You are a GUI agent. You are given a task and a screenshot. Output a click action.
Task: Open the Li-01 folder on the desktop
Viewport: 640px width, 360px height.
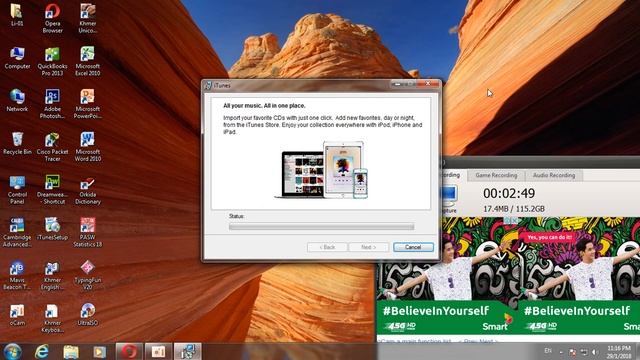(x=17, y=15)
